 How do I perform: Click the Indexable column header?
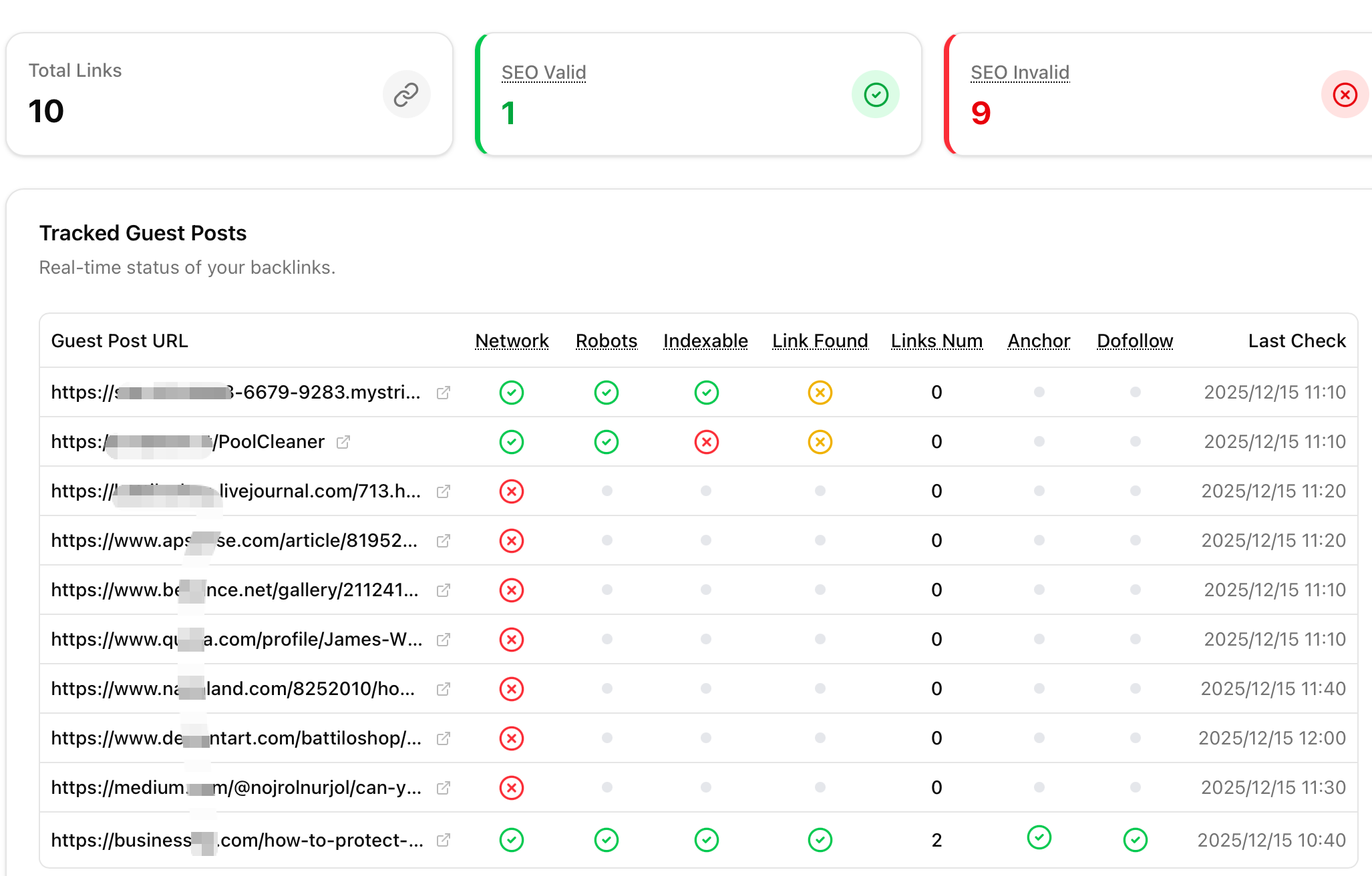coord(705,341)
